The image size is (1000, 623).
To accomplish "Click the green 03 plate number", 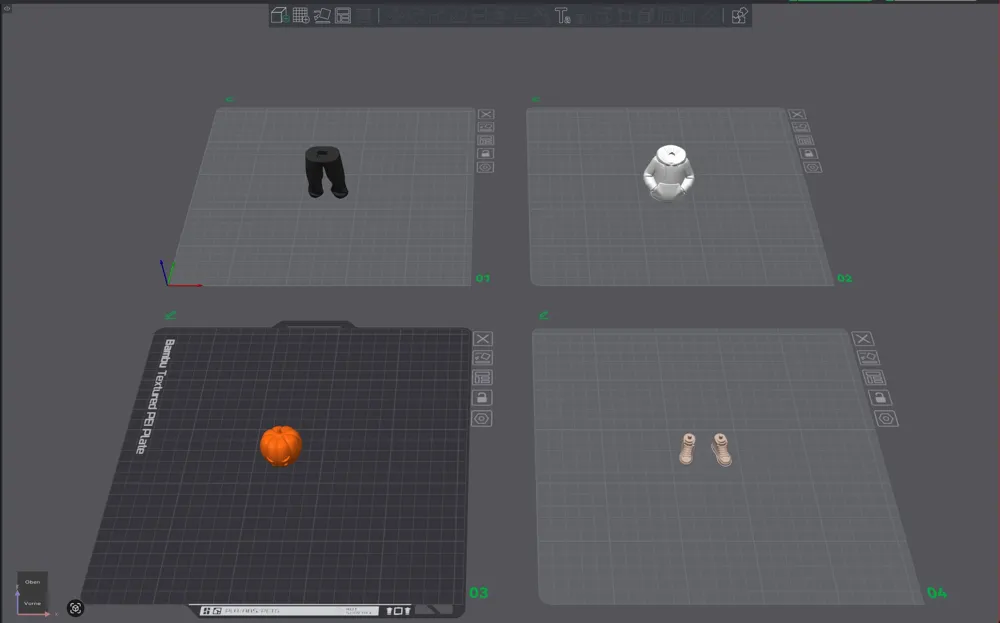I will point(478,592).
